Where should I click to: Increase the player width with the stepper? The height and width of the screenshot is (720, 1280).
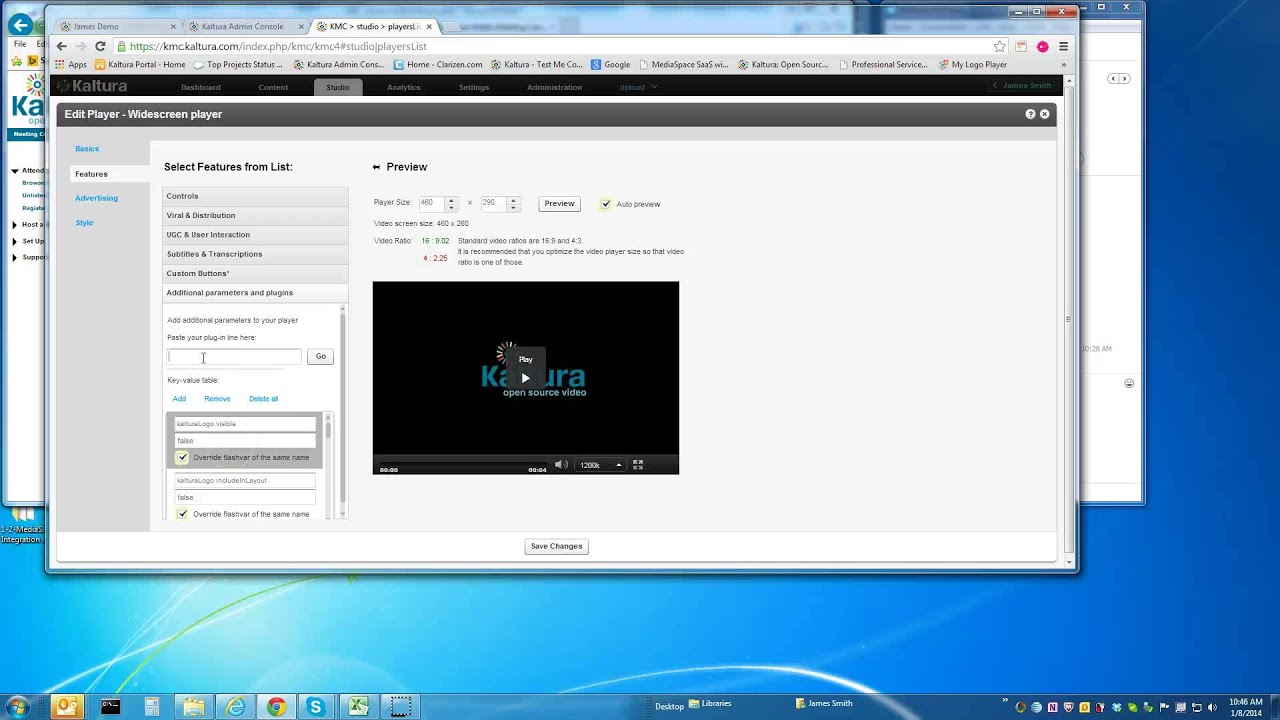pos(451,200)
